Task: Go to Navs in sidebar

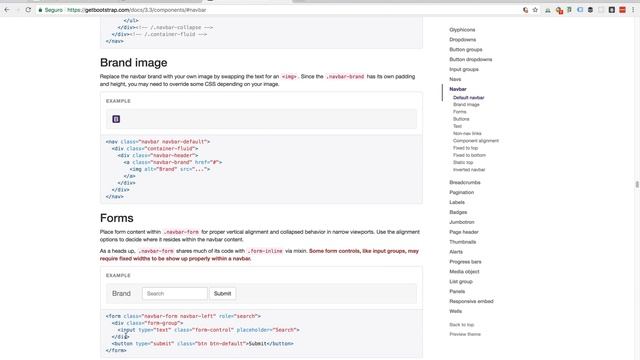Action: tap(455, 79)
